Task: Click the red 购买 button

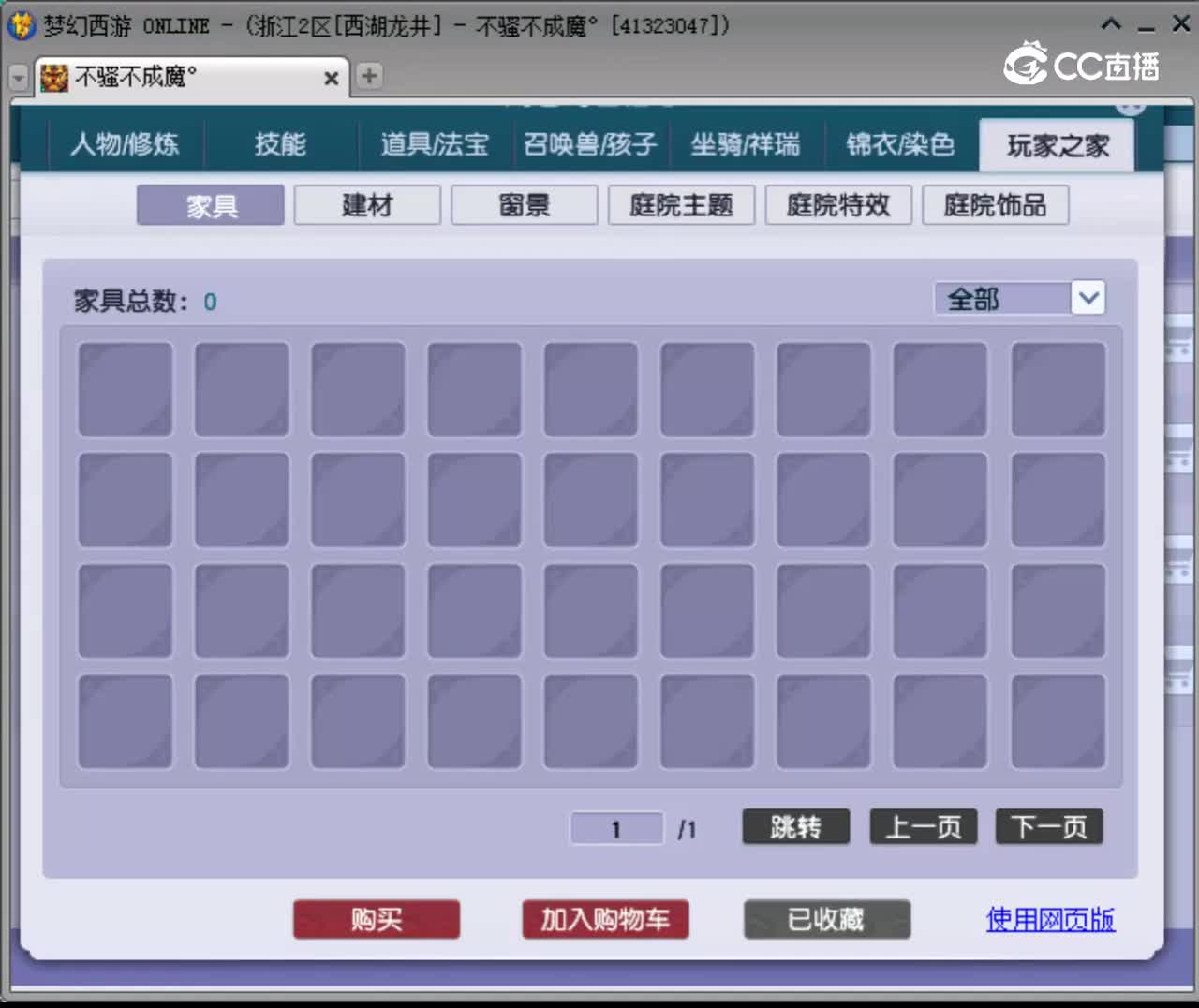Action: [x=377, y=919]
